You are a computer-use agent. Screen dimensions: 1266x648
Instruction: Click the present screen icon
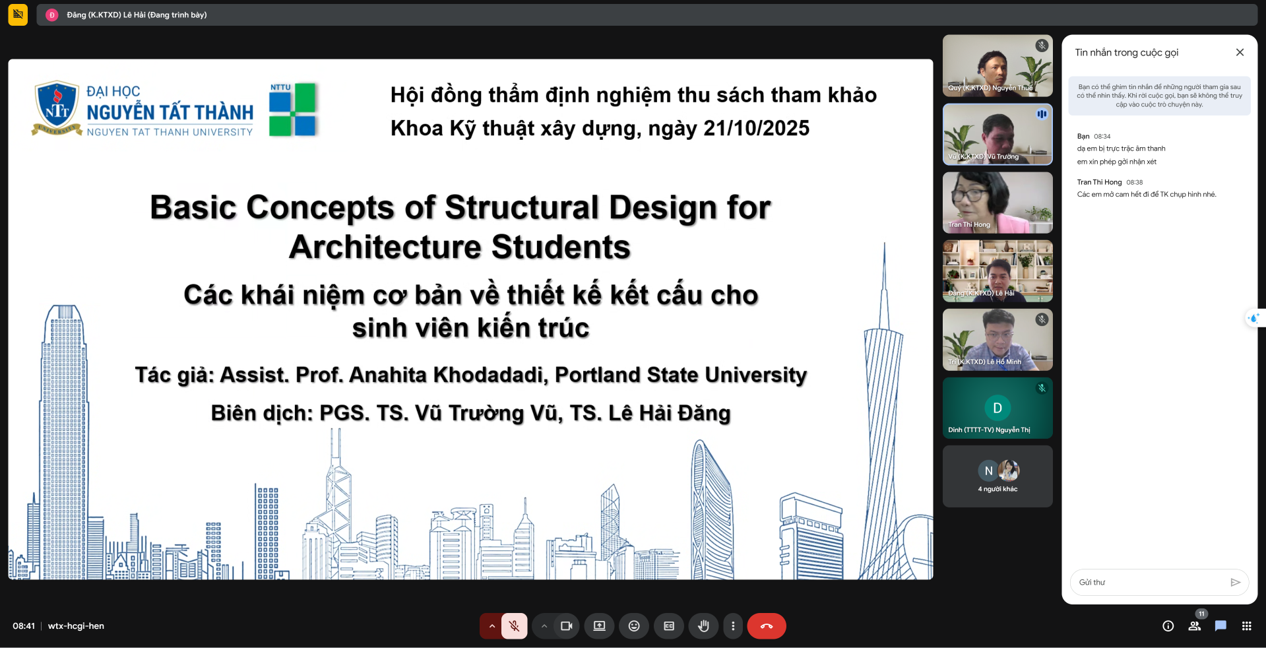(x=600, y=626)
